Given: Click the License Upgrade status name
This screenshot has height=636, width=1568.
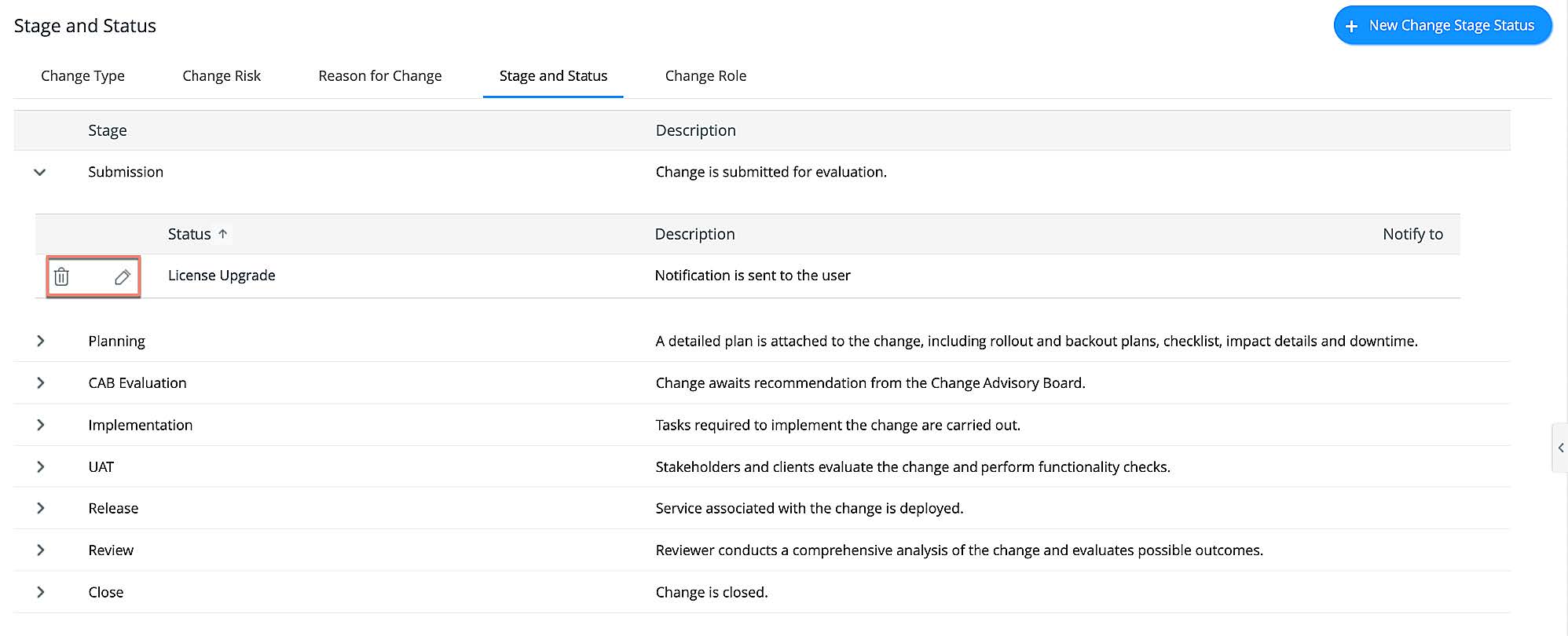Looking at the screenshot, I should (222, 276).
